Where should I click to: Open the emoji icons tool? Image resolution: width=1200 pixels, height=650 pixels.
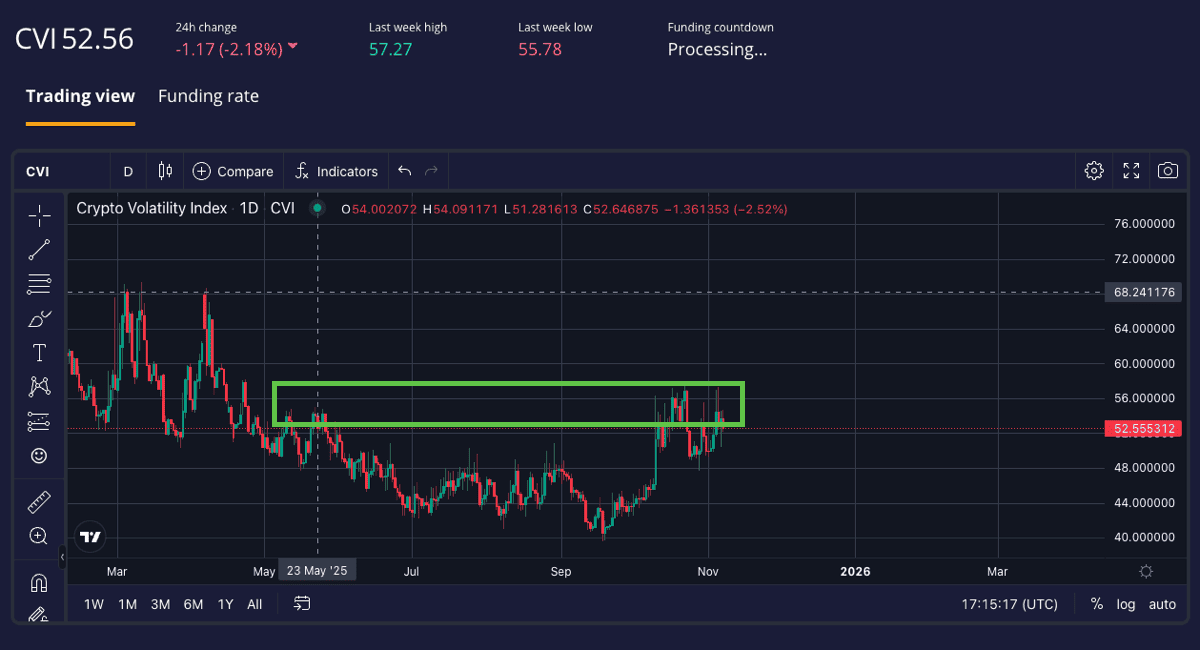tap(39, 456)
